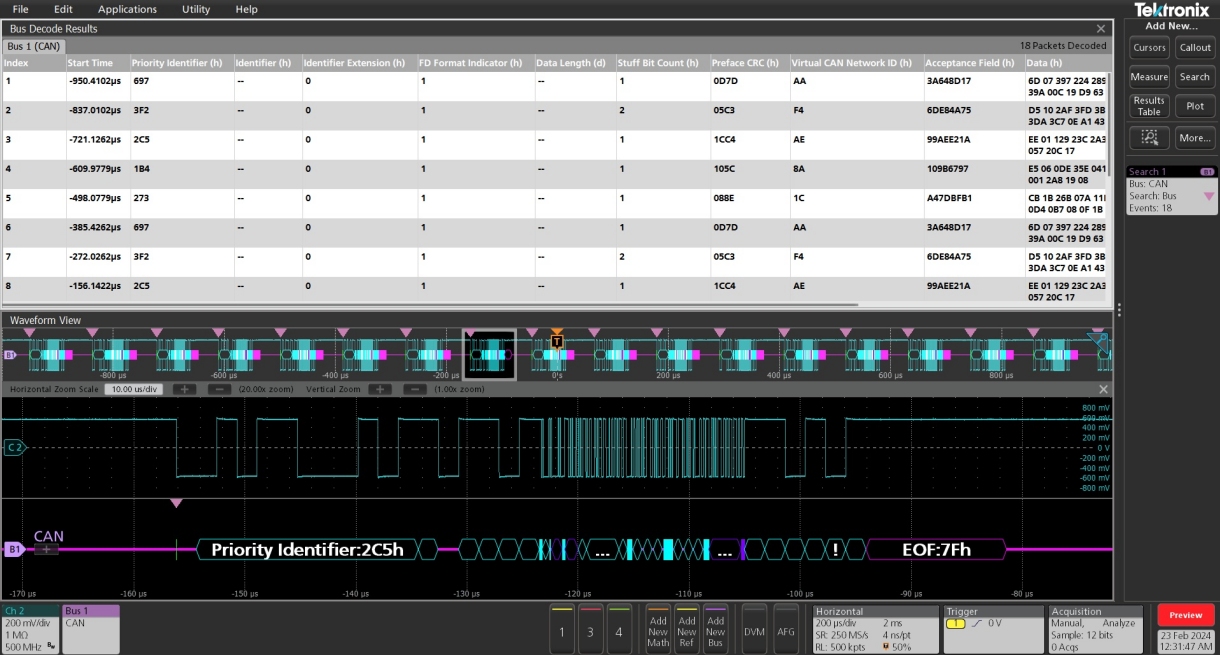
Task: Add new Cursors from the Add New panel
Action: tap(1149, 46)
